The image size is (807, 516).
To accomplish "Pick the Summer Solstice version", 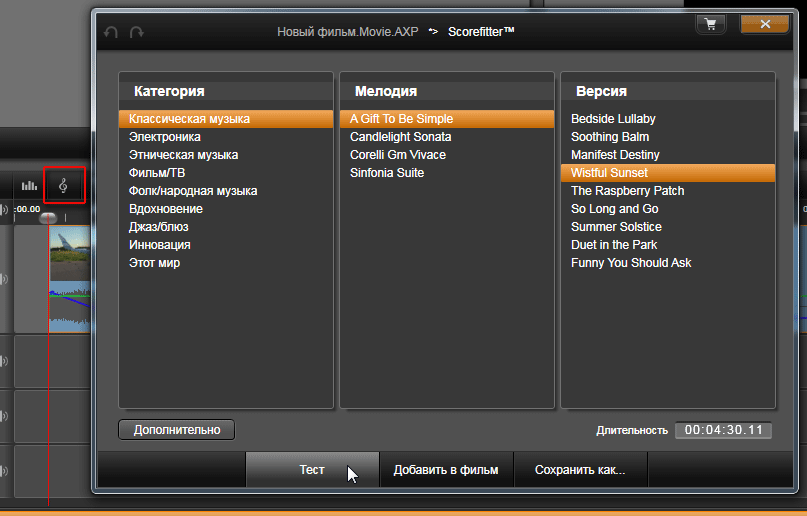I will coord(616,227).
